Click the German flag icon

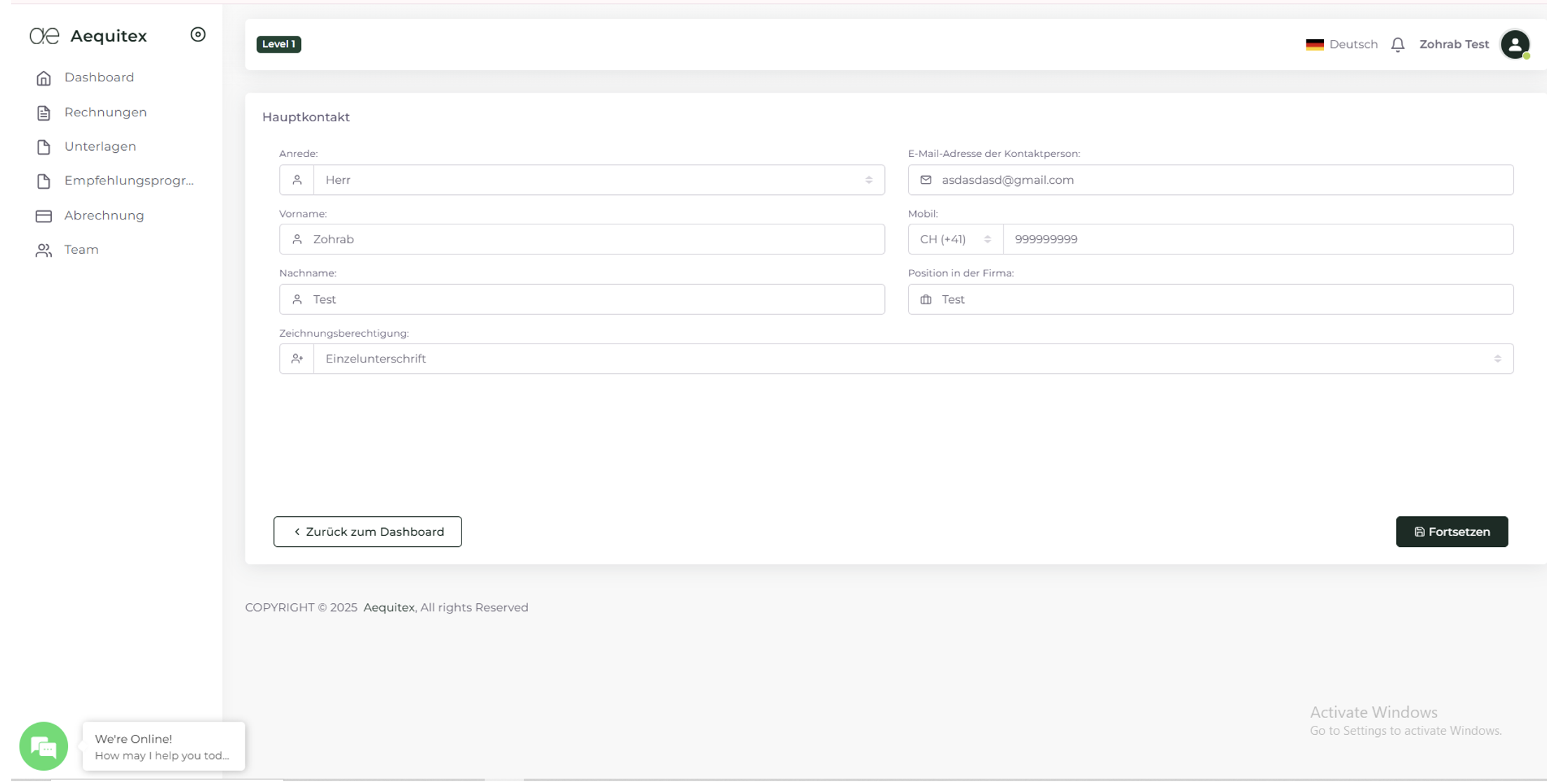coord(1314,44)
